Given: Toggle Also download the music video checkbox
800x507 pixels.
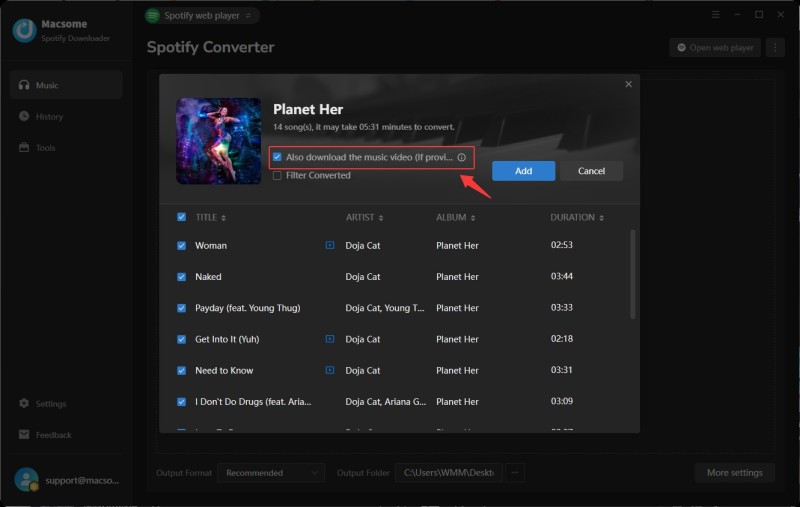Looking at the screenshot, I should tap(277, 157).
